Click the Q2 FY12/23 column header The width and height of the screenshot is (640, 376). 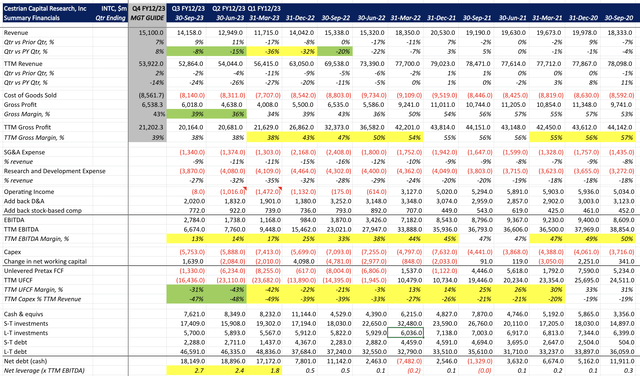tap(229, 8)
